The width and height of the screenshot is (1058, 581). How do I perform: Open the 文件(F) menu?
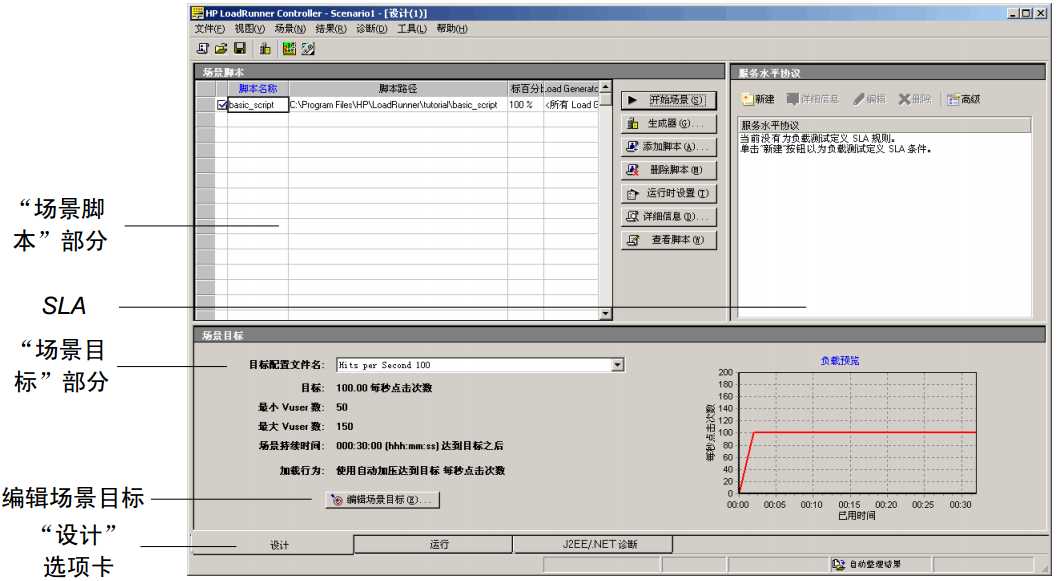(210, 28)
